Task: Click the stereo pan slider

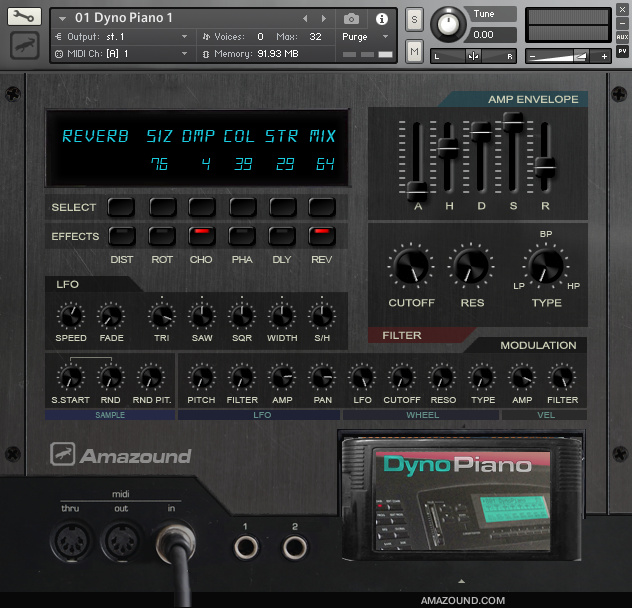Action: click(473, 56)
